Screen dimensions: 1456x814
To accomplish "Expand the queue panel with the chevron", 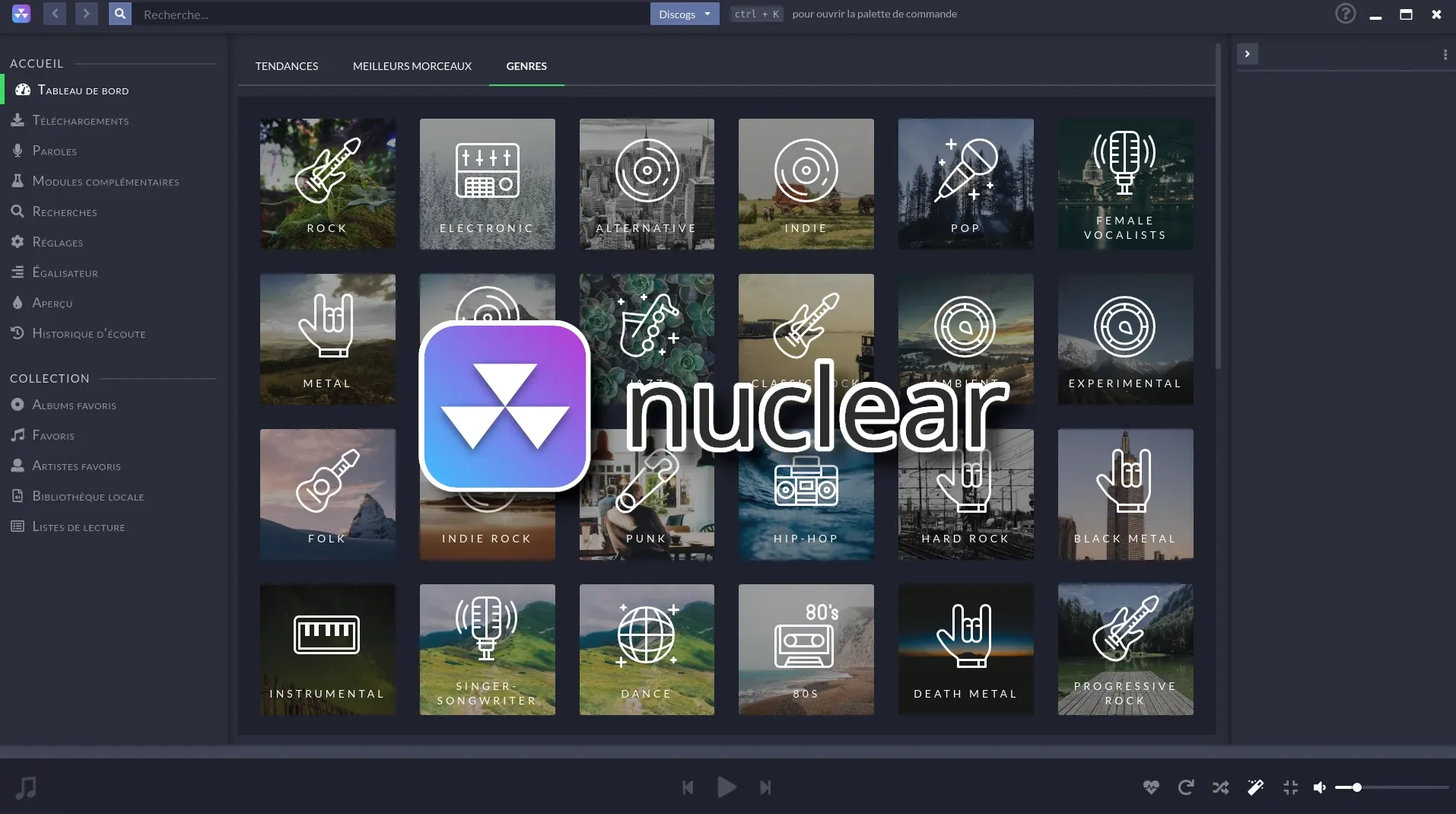I will pyautogui.click(x=1248, y=53).
